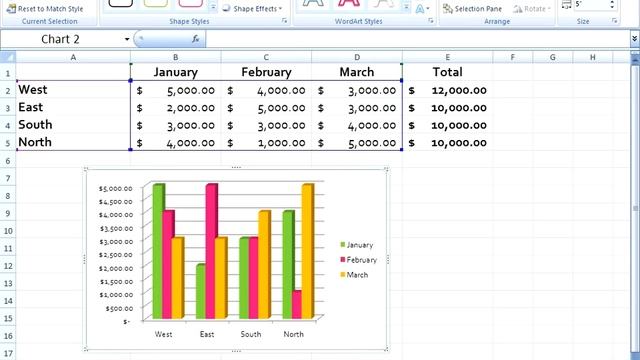Select the black outline shape style
640x360 pixels.
[120, 3]
